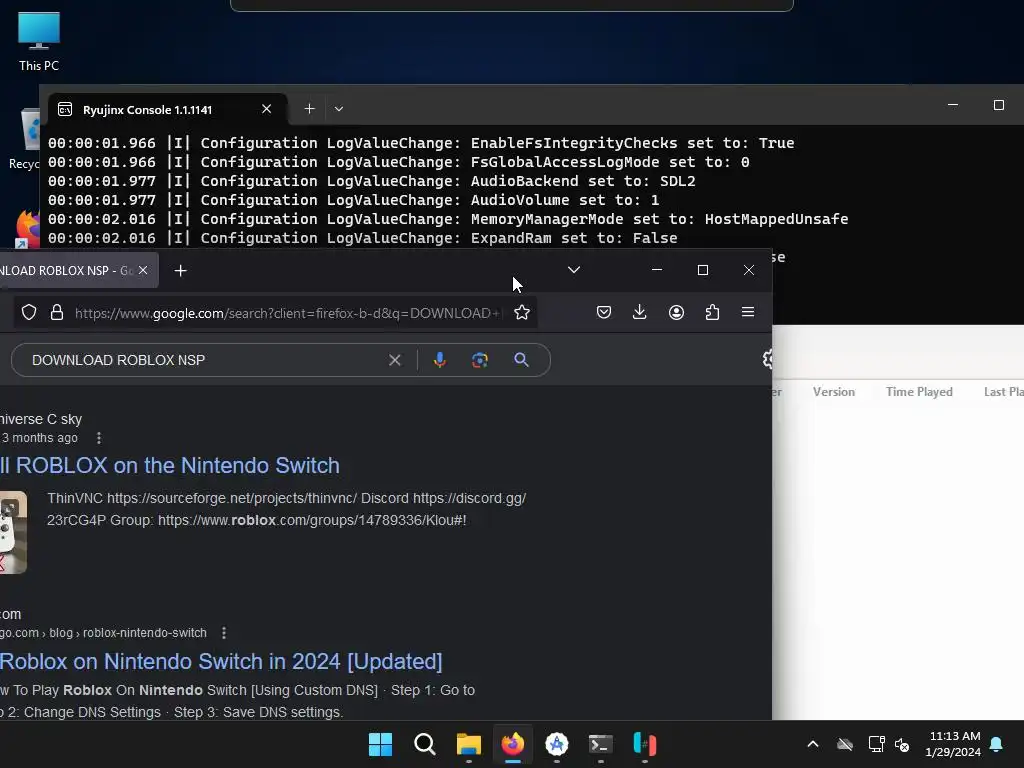Open terminal profile dropdown arrow

[x=339, y=109]
